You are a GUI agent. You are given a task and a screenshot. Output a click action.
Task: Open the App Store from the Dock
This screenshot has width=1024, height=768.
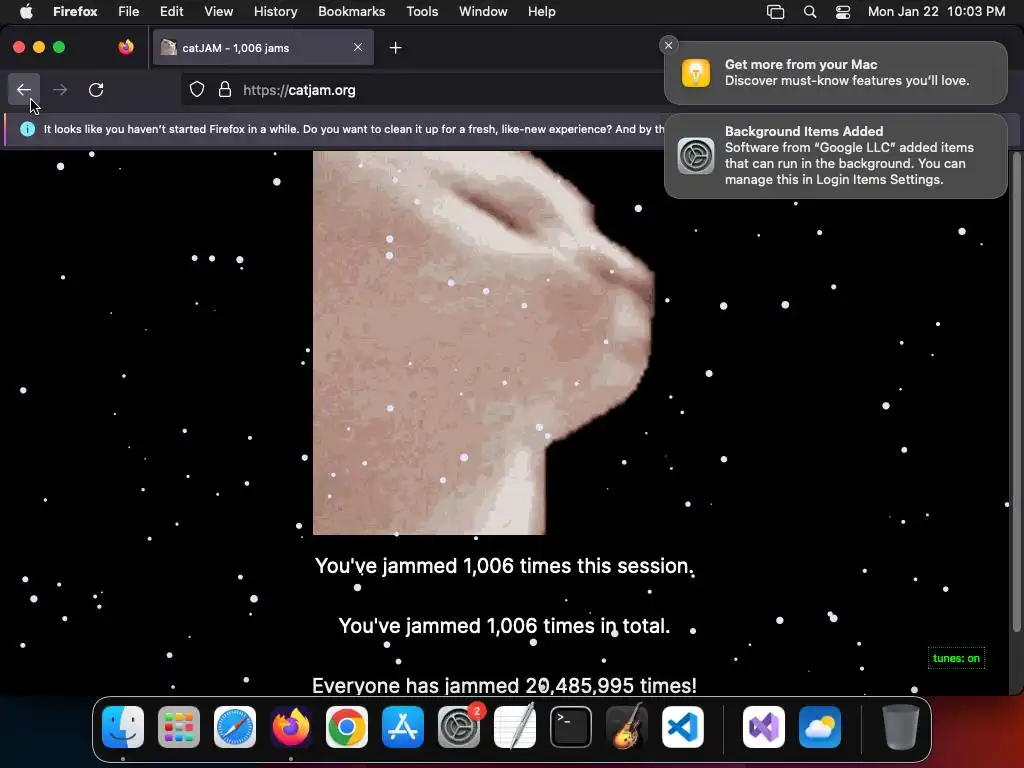pyautogui.click(x=403, y=727)
